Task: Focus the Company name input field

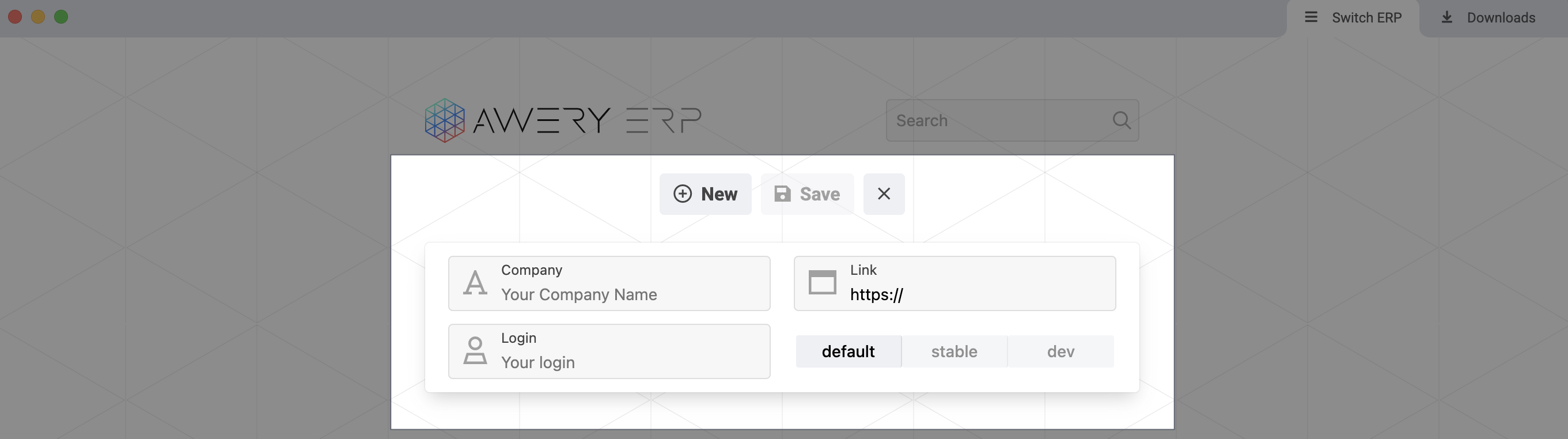Action: pyautogui.click(x=609, y=283)
